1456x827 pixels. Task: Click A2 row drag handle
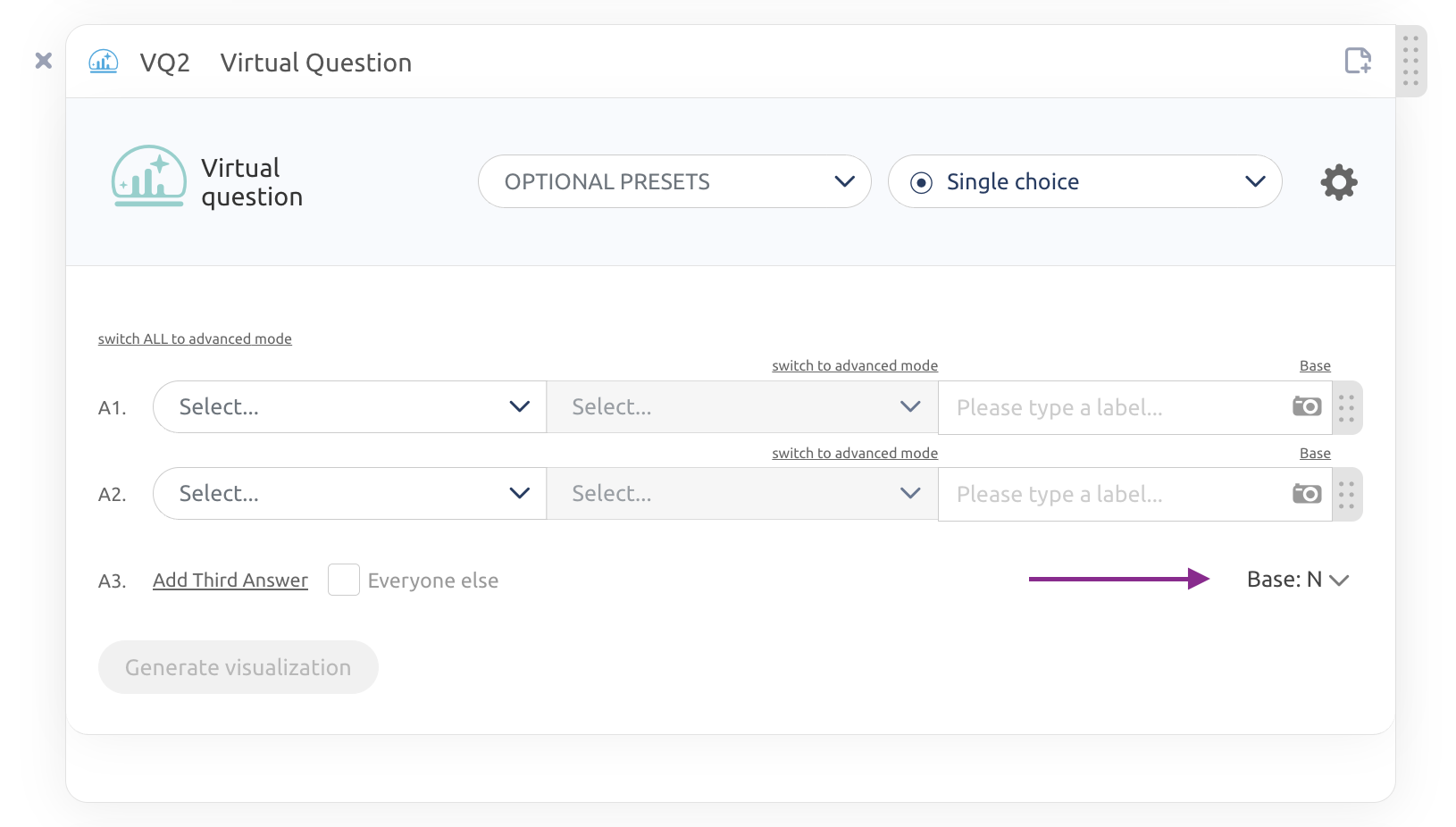1347,495
